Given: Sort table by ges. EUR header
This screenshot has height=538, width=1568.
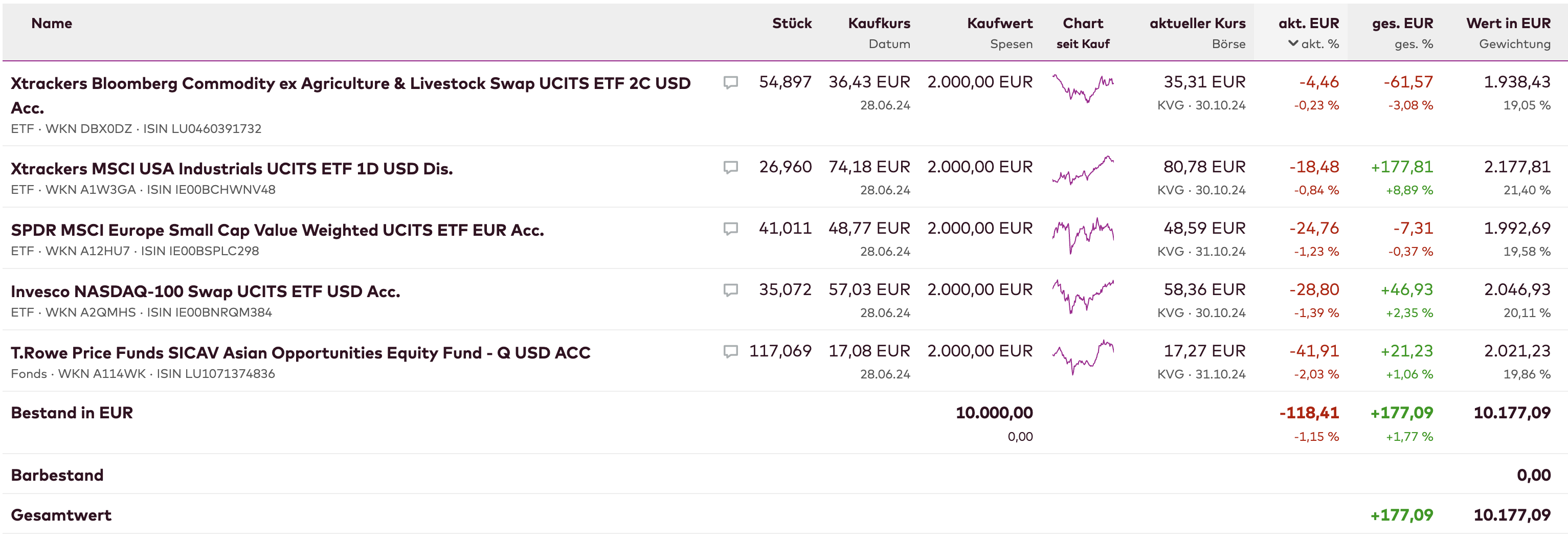Looking at the screenshot, I should [1402, 23].
